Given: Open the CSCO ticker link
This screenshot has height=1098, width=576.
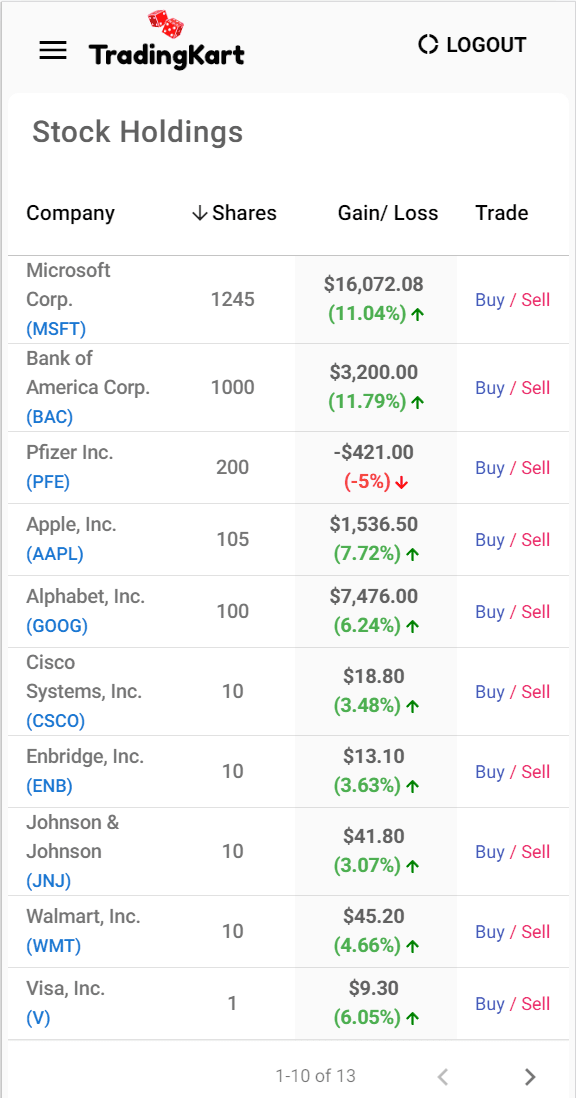Looking at the screenshot, I should (55, 721).
